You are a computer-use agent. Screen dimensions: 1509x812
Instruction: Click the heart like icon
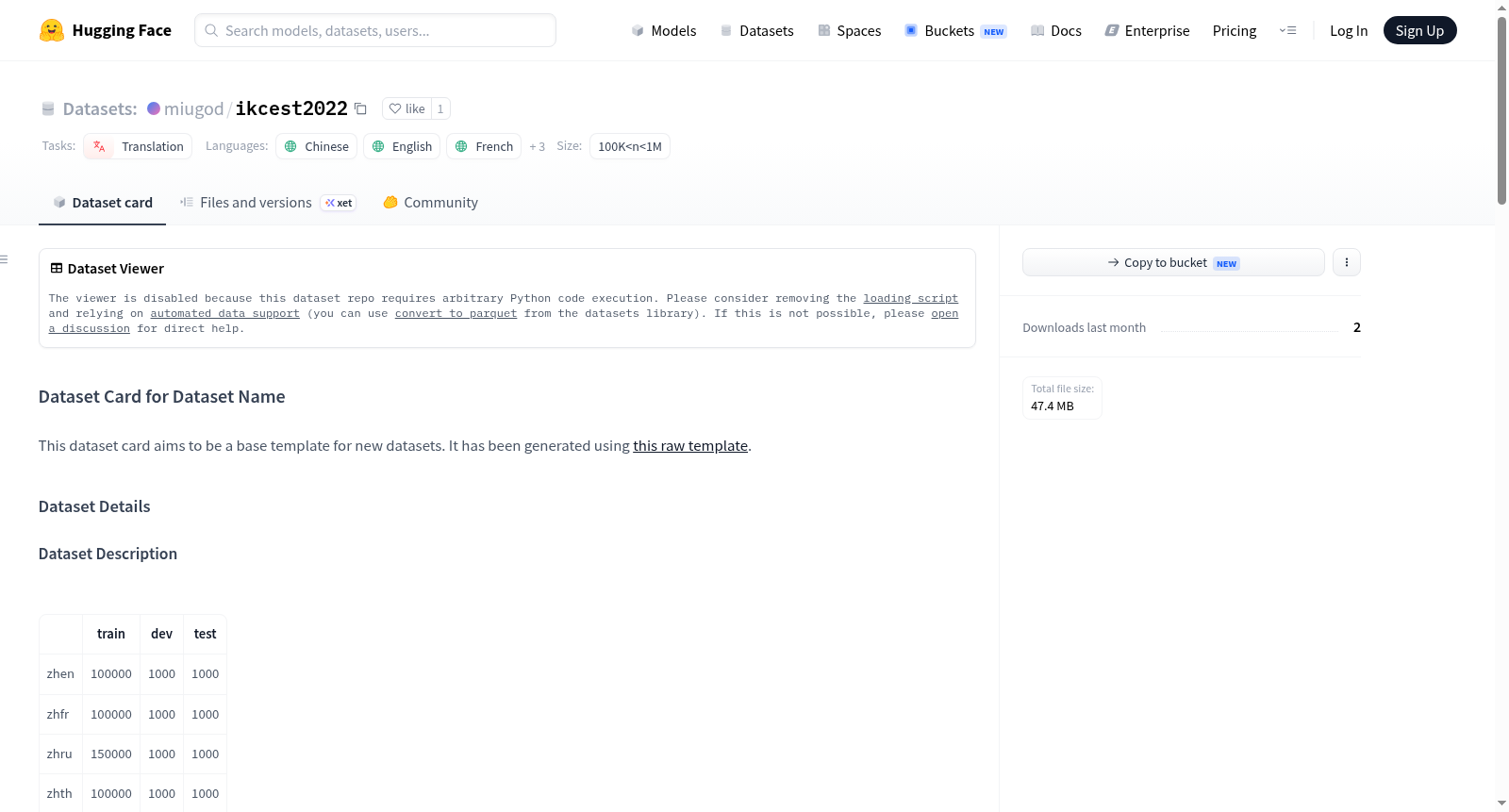click(395, 108)
